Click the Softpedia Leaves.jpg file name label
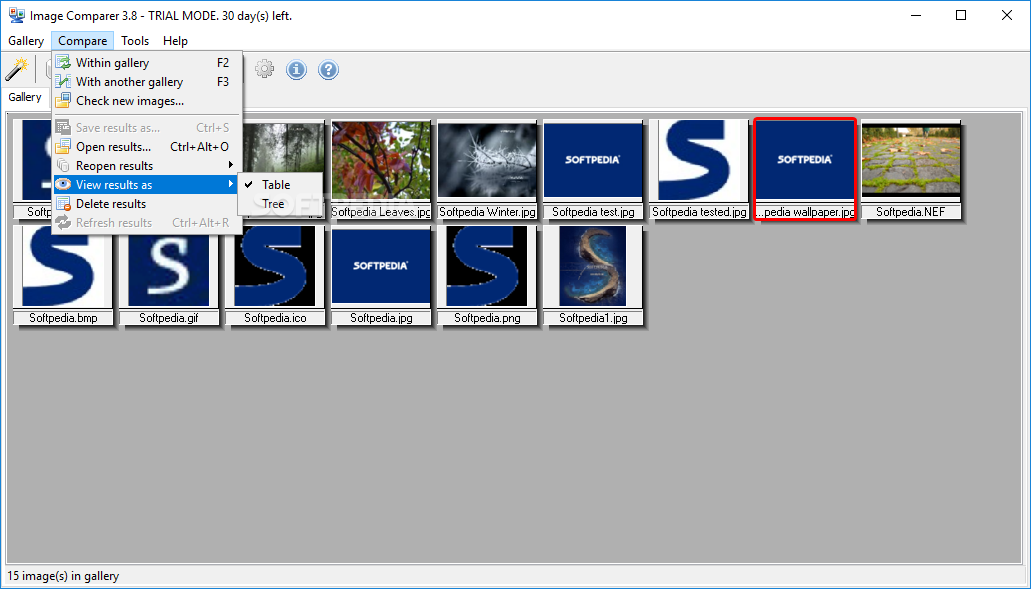The height and width of the screenshot is (589, 1031). 381,212
